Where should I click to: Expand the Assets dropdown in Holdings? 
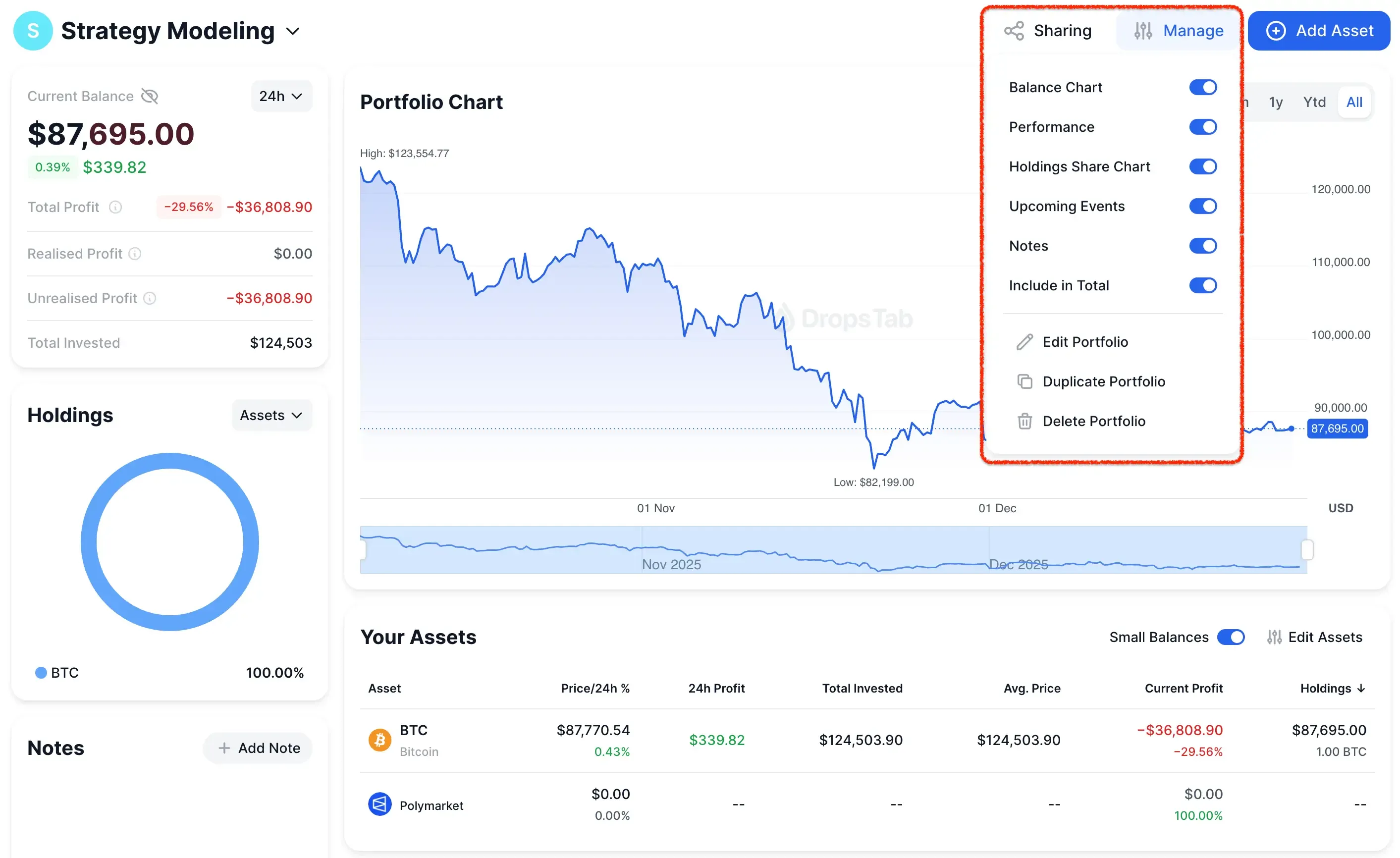tap(271, 415)
